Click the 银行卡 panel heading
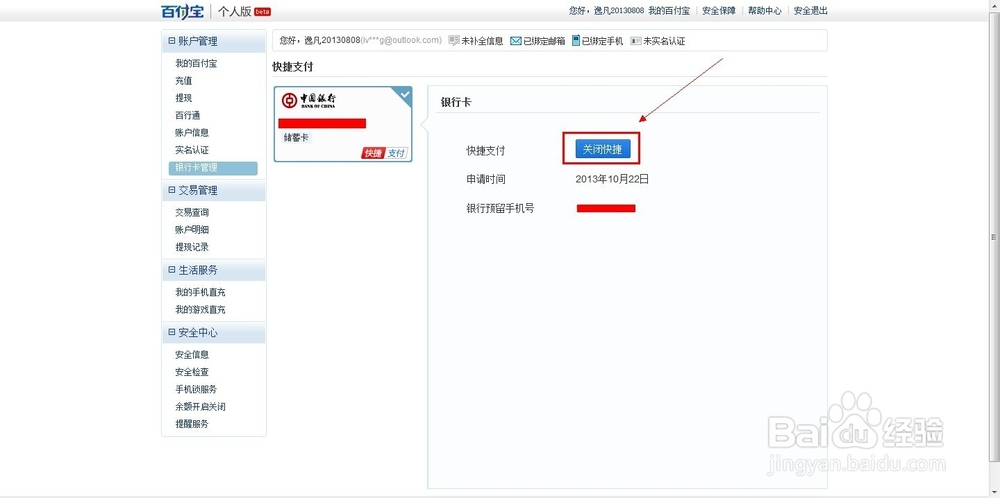Image resolution: width=1000 pixels, height=498 pixels. coord(456,102)
